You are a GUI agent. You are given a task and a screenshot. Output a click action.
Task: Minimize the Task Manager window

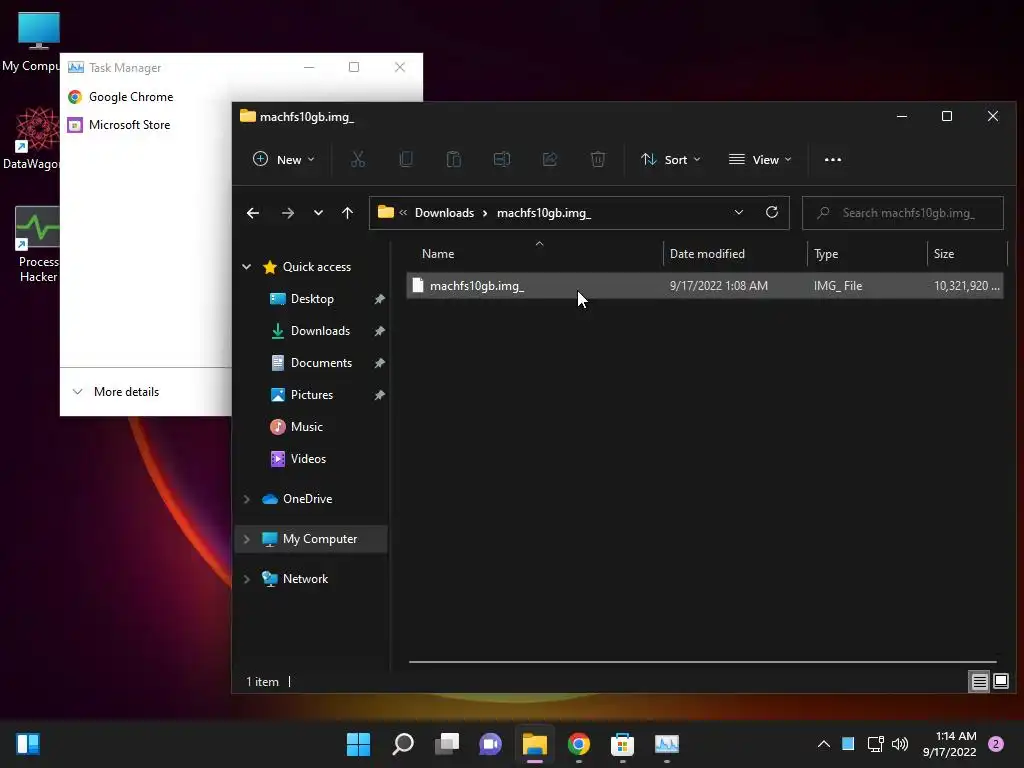pos(309,67)
